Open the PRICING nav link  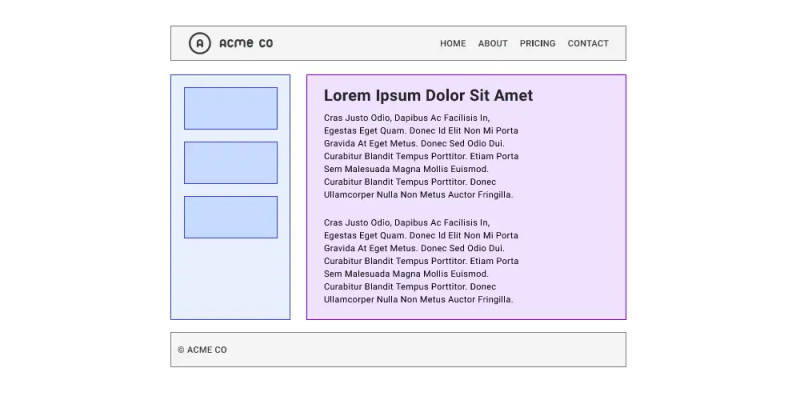(537, 43)
